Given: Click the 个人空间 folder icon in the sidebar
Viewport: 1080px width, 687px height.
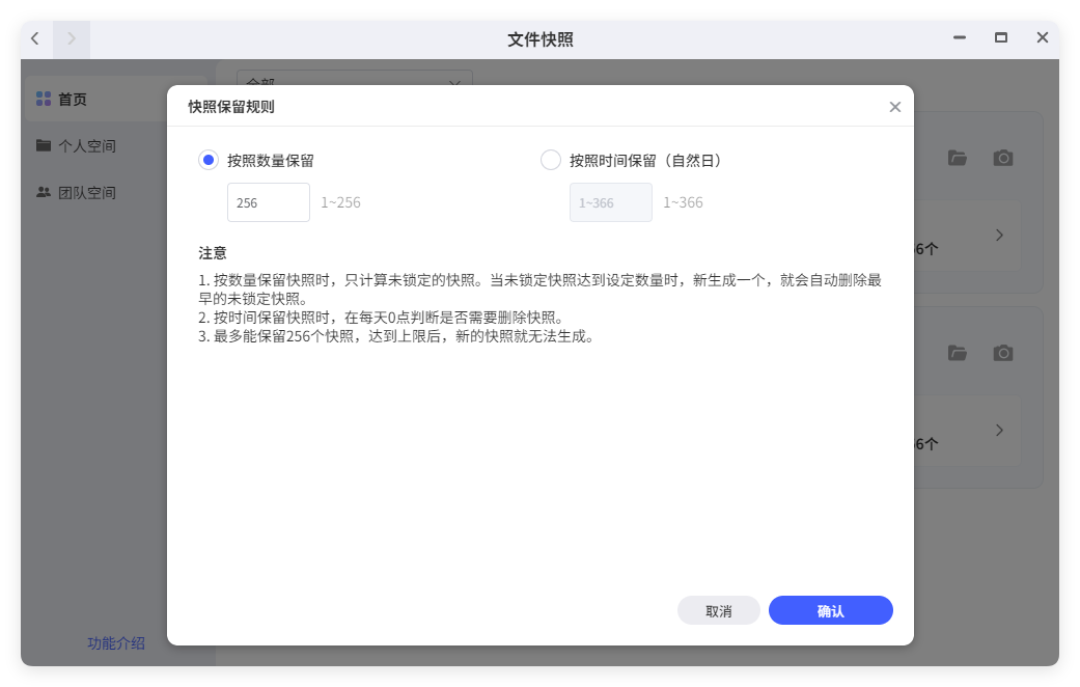Looking at the screenshot, I should click(43, 145).
